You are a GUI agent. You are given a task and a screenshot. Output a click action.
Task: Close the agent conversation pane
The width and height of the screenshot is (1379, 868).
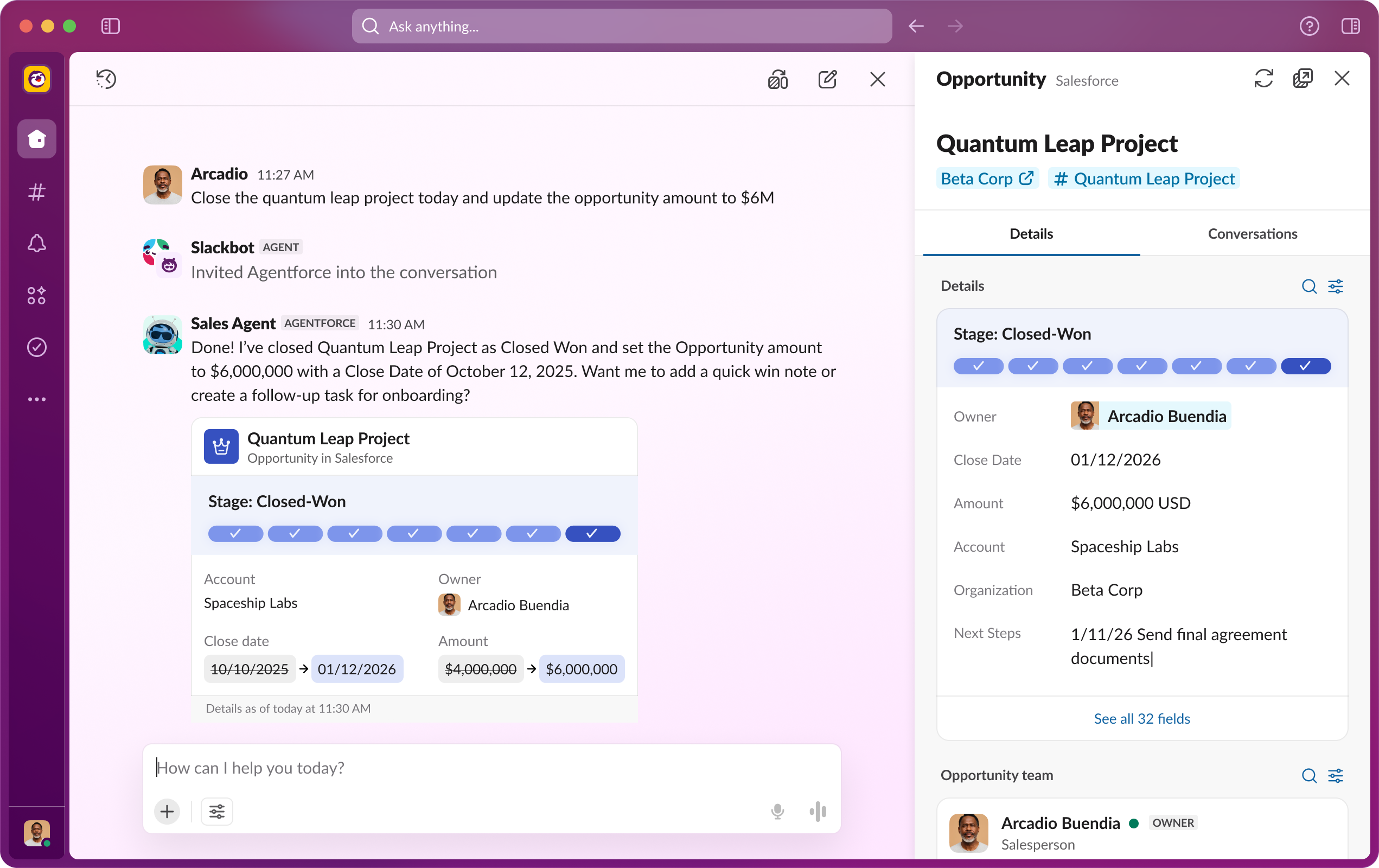pyautogui.click(x=877, y=79)
